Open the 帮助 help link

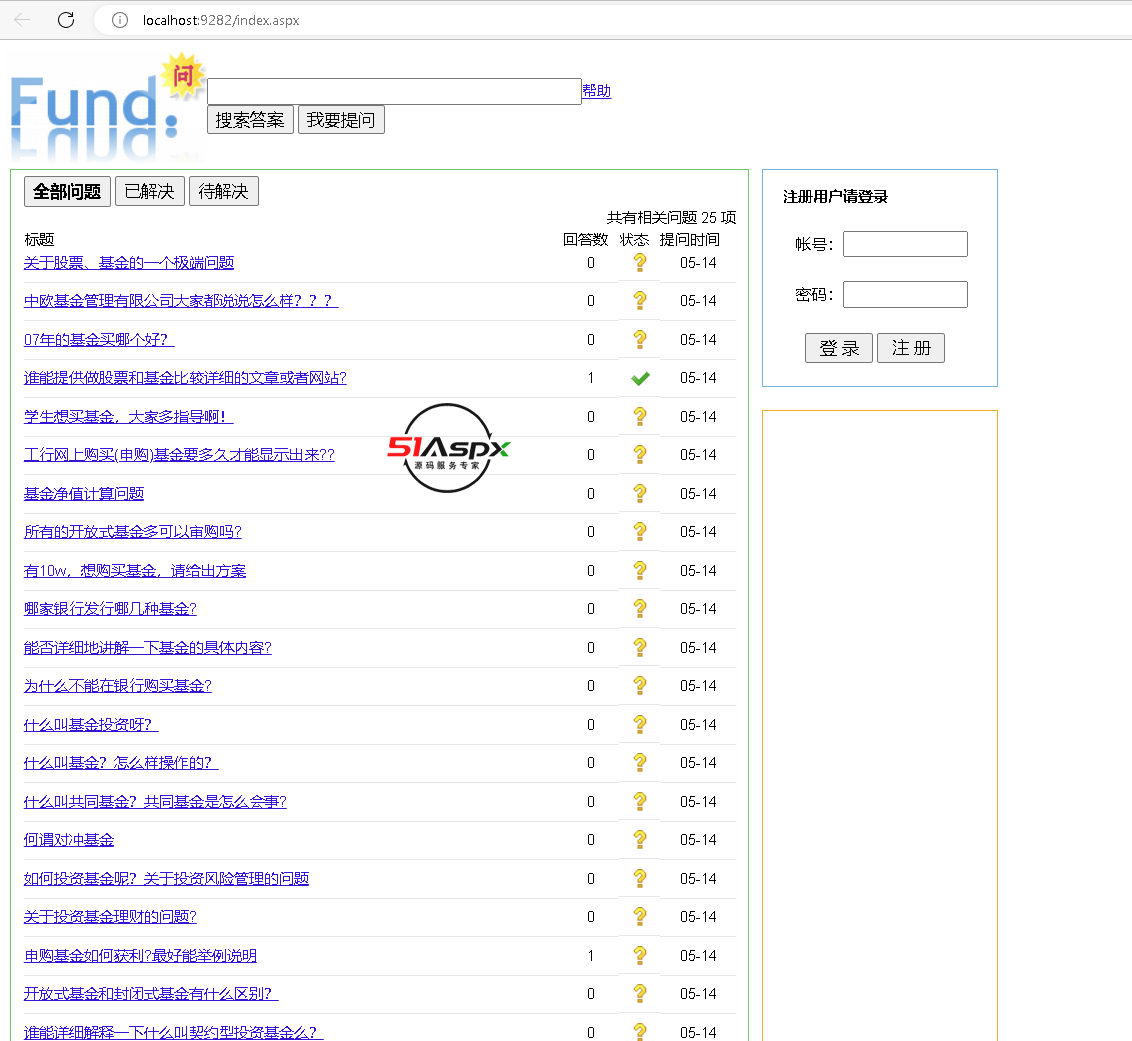pos(596,91)
